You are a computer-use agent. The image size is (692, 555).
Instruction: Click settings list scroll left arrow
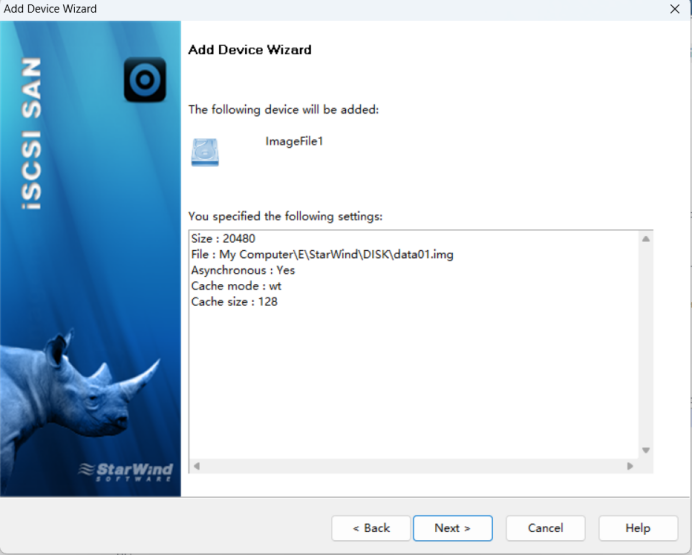197,466
